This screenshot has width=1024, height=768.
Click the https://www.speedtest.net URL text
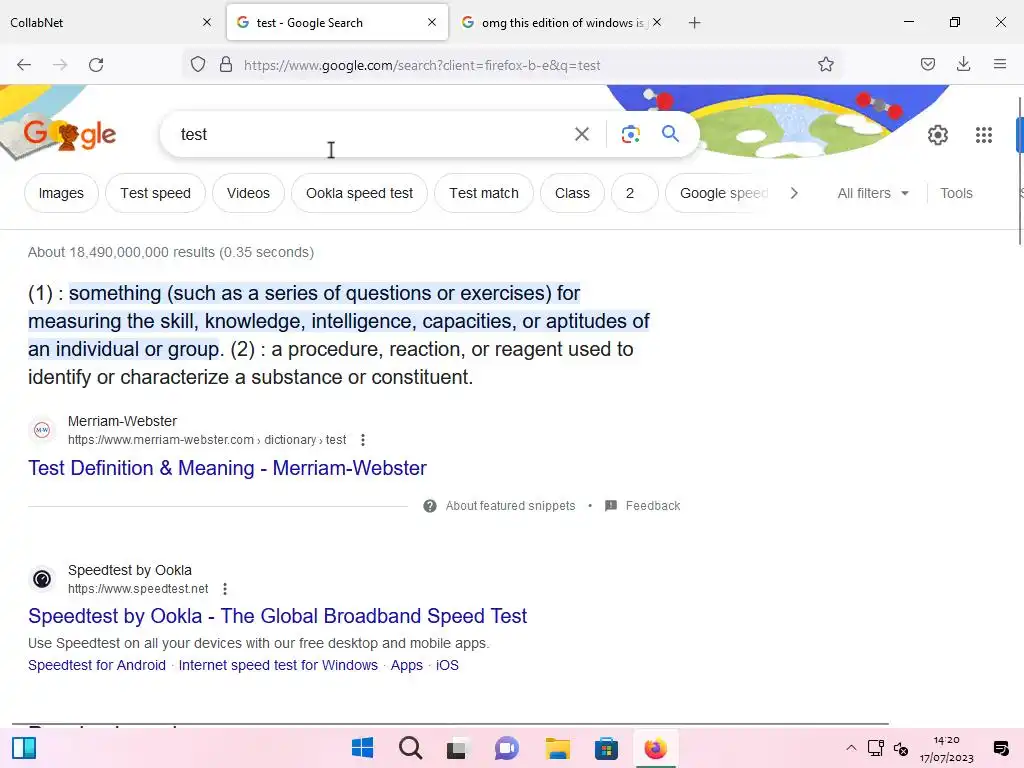138,589
